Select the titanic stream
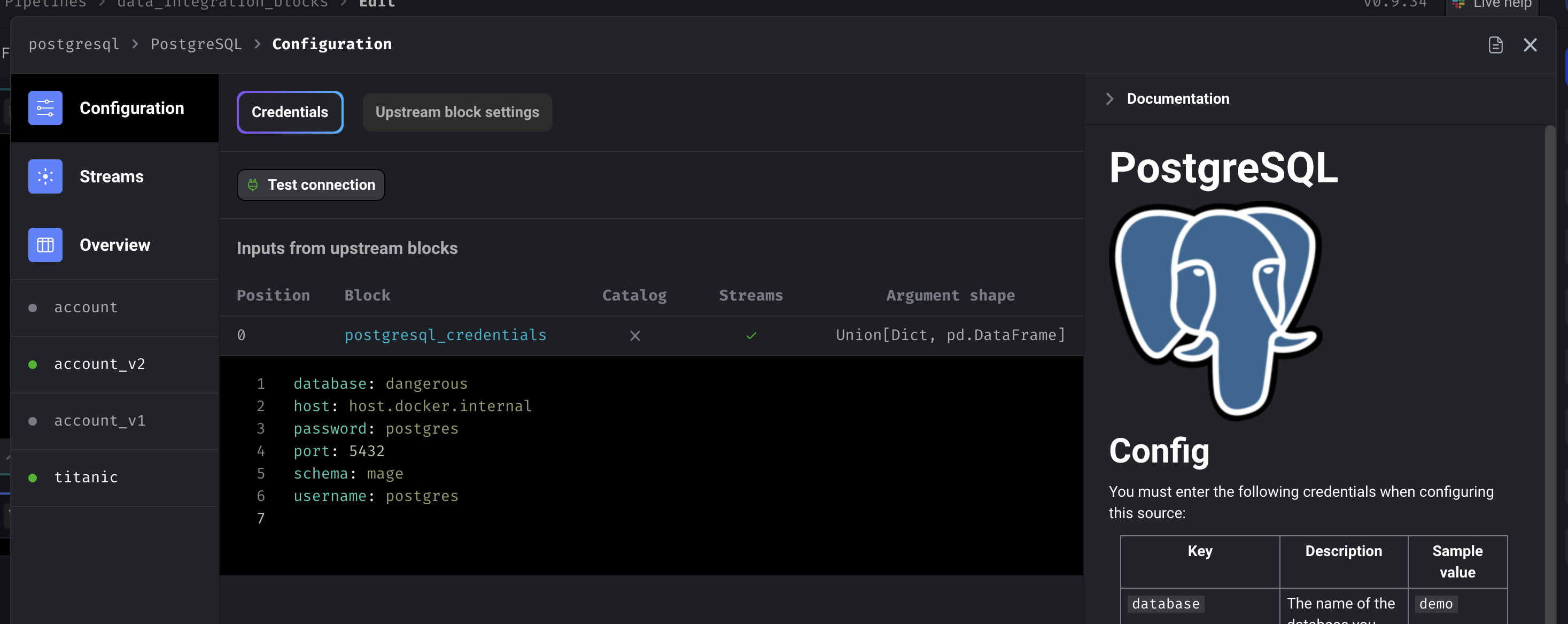This screenshot has width=1568, height=624. [x=114, y=477]
